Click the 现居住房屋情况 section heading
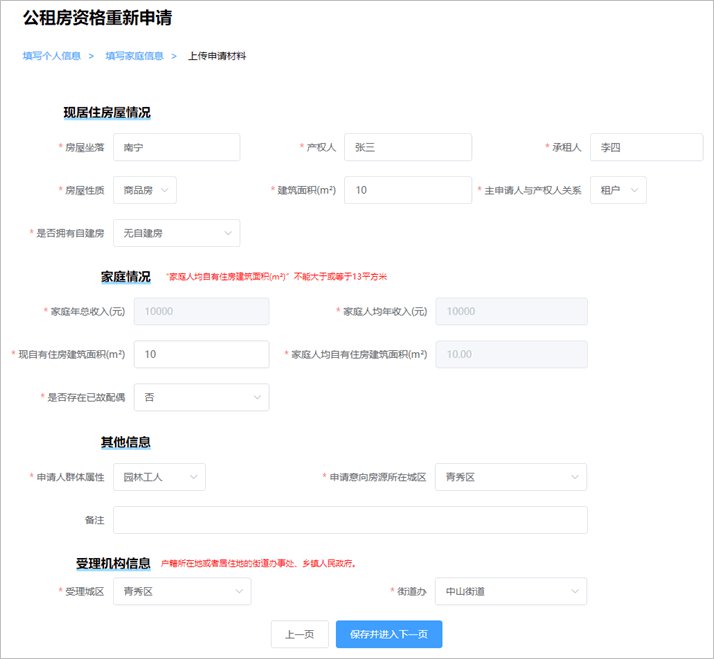The image size is (714, 659). pyautogui.click(x=107, y=112)
